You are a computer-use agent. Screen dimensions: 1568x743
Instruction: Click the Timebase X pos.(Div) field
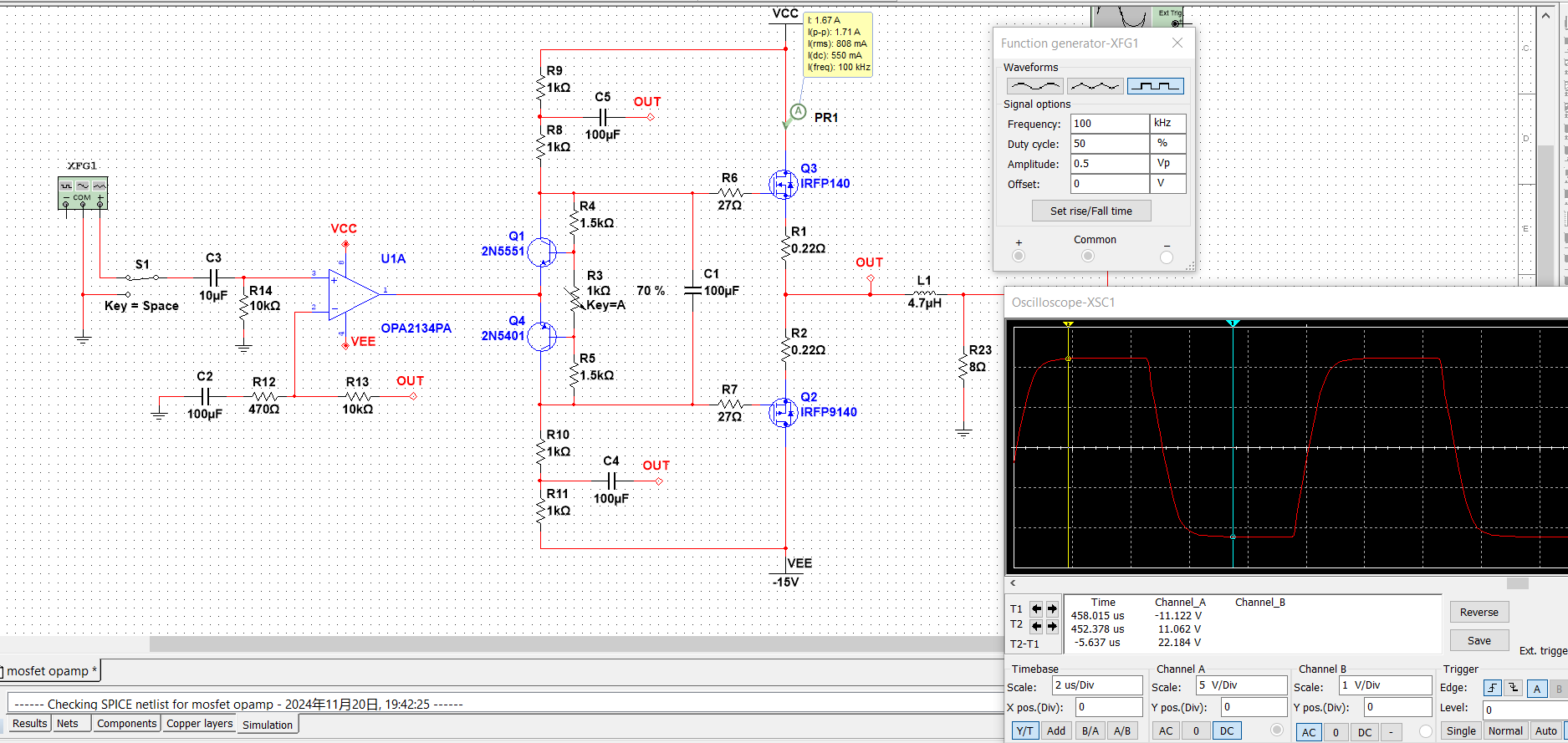click(x=1108, y=707)
